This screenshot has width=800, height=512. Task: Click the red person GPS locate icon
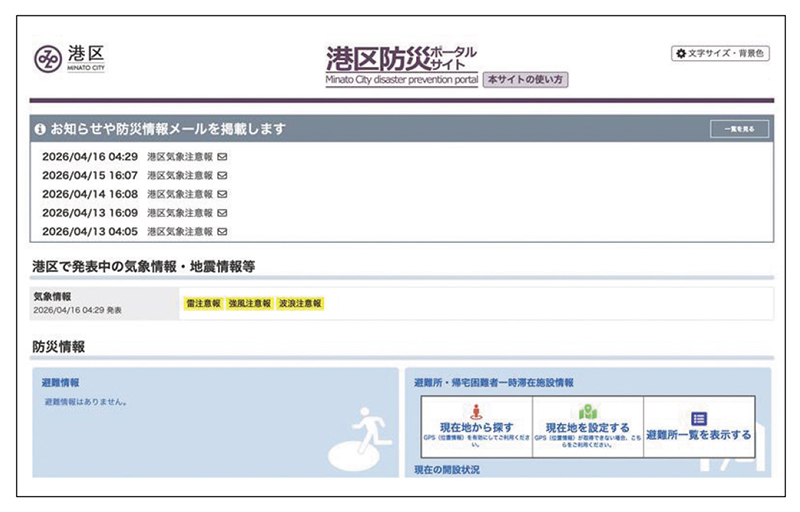click(x=476, y=411)
